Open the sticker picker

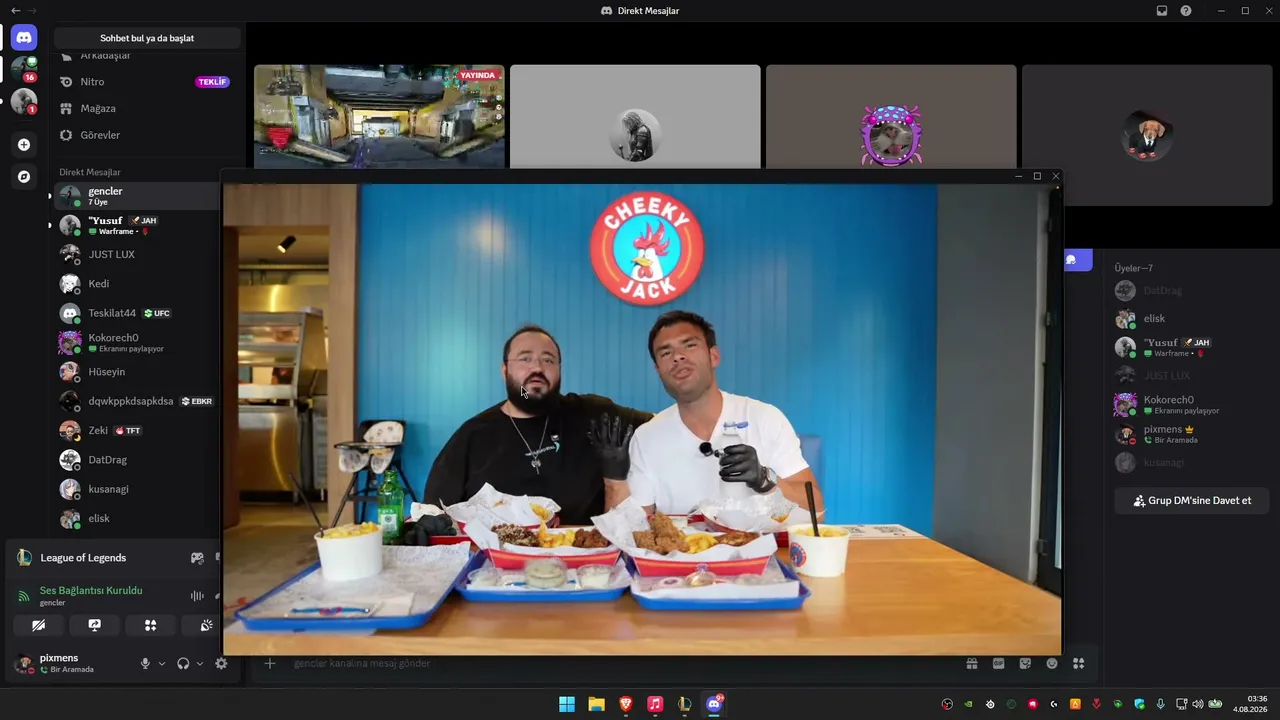pos(1025,663)
